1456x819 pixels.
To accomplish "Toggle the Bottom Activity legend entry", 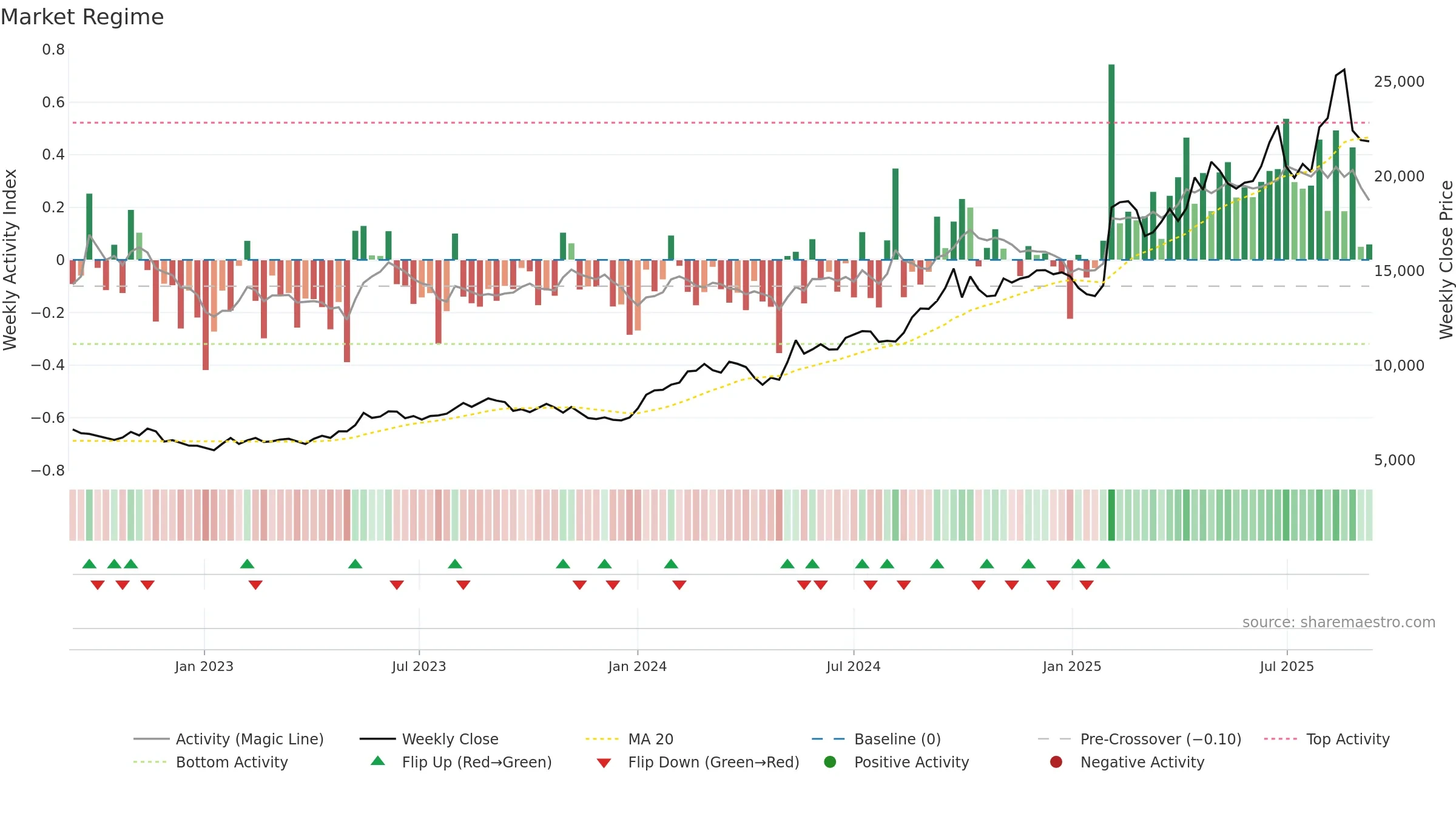I will pos(211,762).
